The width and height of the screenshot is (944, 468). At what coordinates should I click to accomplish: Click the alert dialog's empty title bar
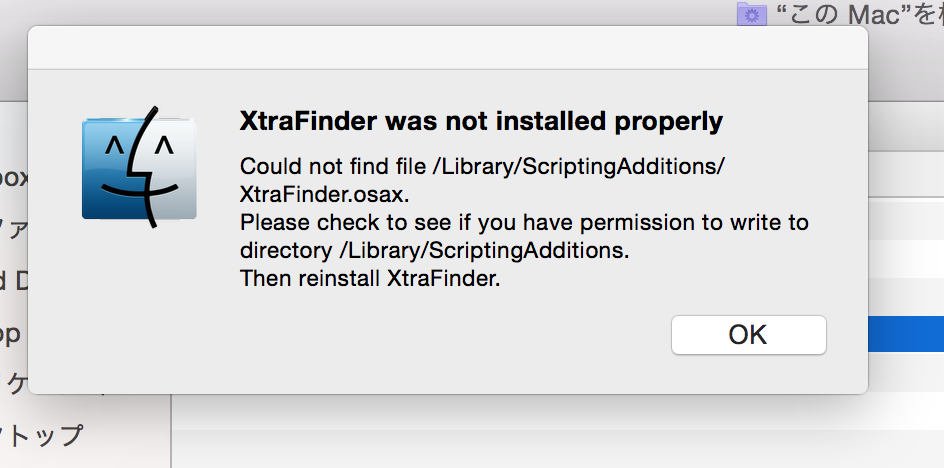pos(447,48)
